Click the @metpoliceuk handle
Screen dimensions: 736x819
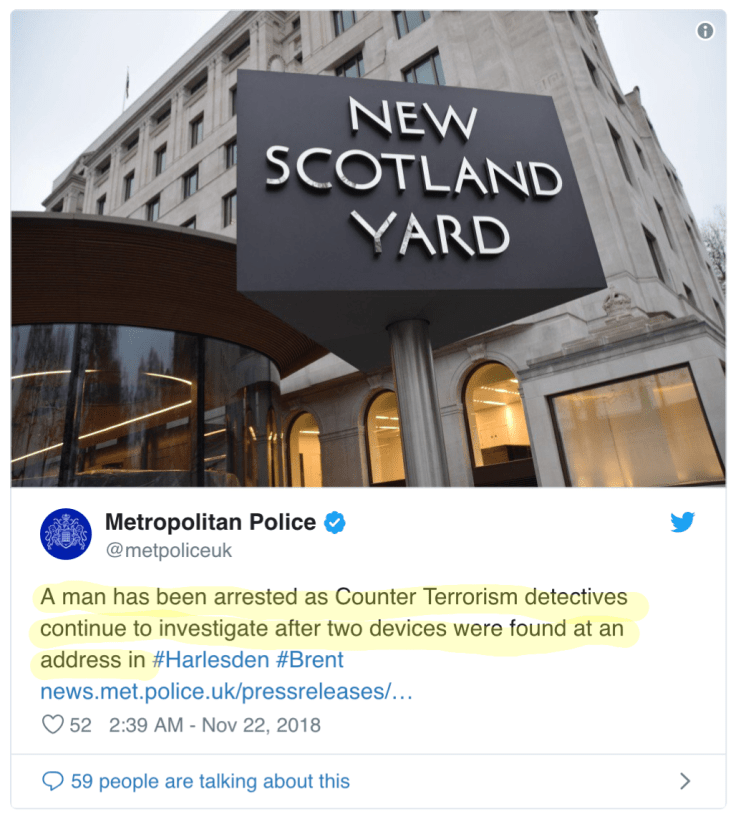click(x=169, y=550)
